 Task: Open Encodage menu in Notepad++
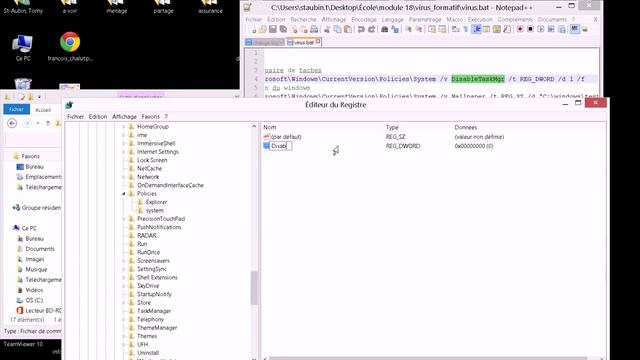[364, 20]
